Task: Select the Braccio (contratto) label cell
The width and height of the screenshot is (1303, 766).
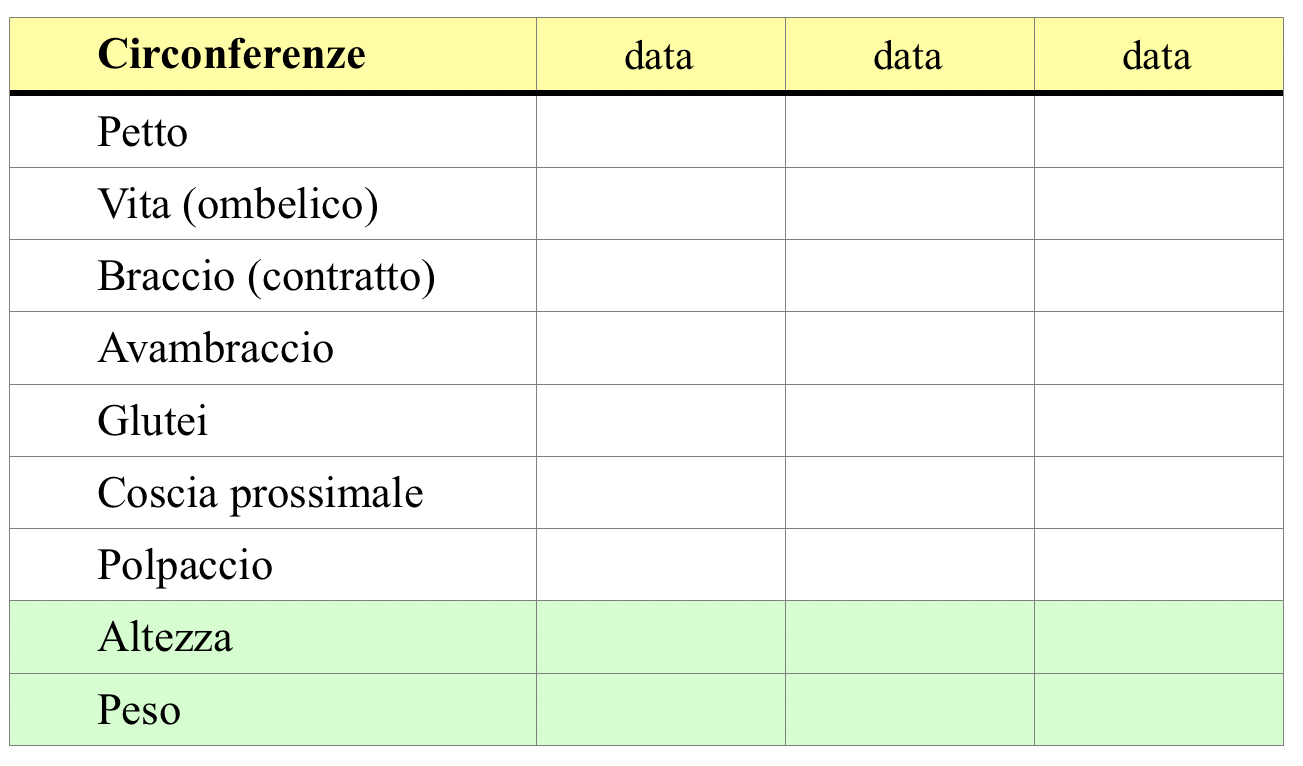Action: pos(266,276)
